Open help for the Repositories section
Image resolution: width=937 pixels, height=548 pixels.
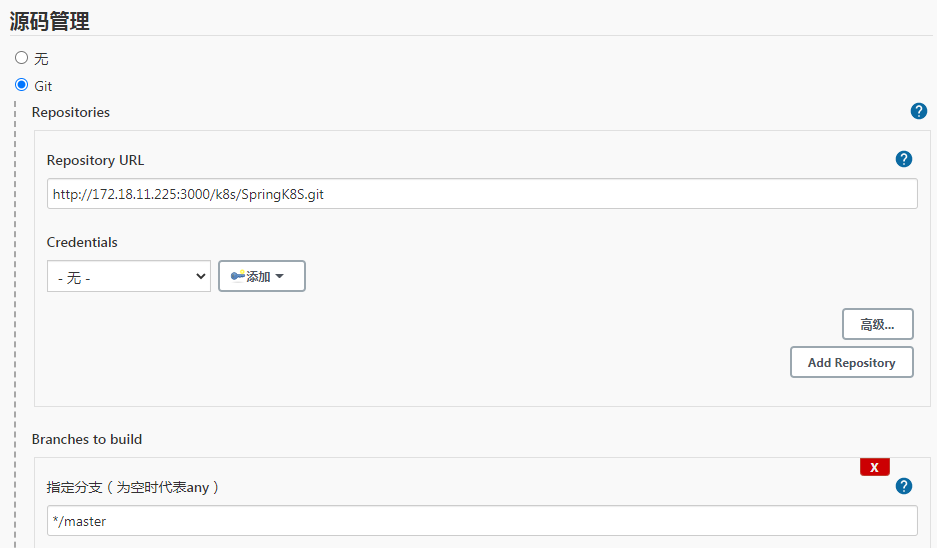click(919, 111)
